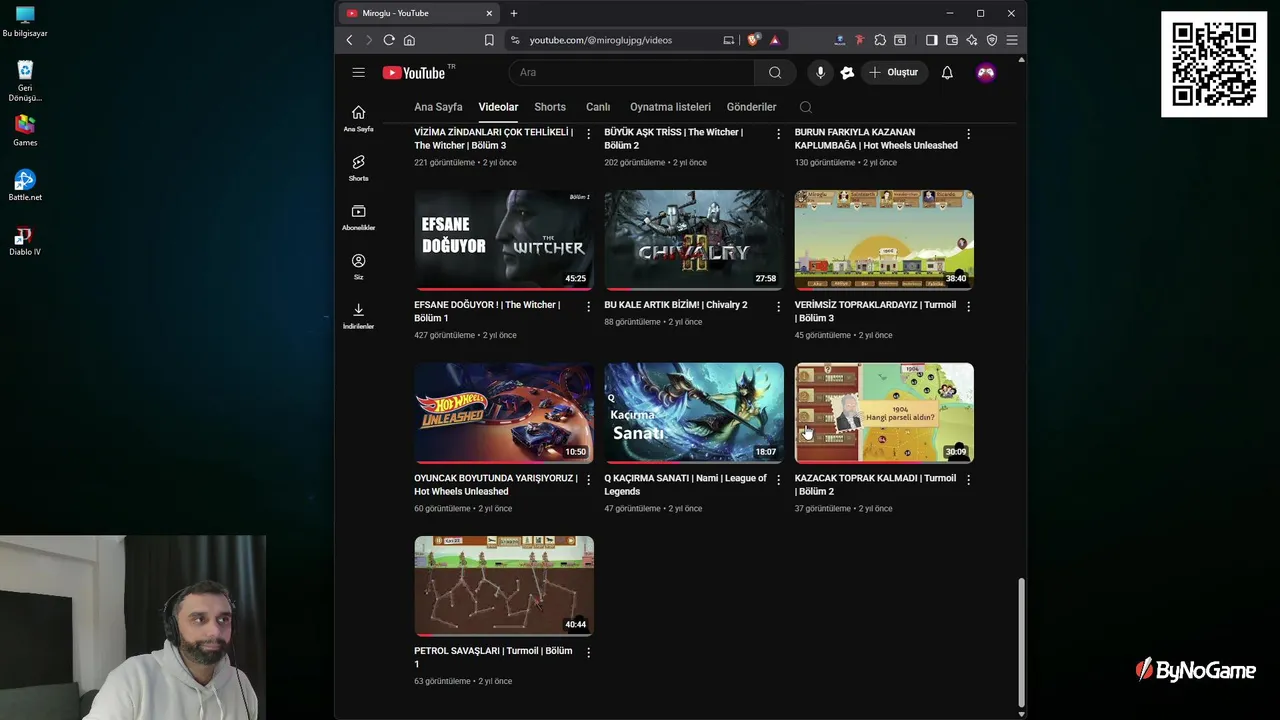Open the AI sparkle icon beside microphone
Screen dimensions: 1280x720
(847, 72)
